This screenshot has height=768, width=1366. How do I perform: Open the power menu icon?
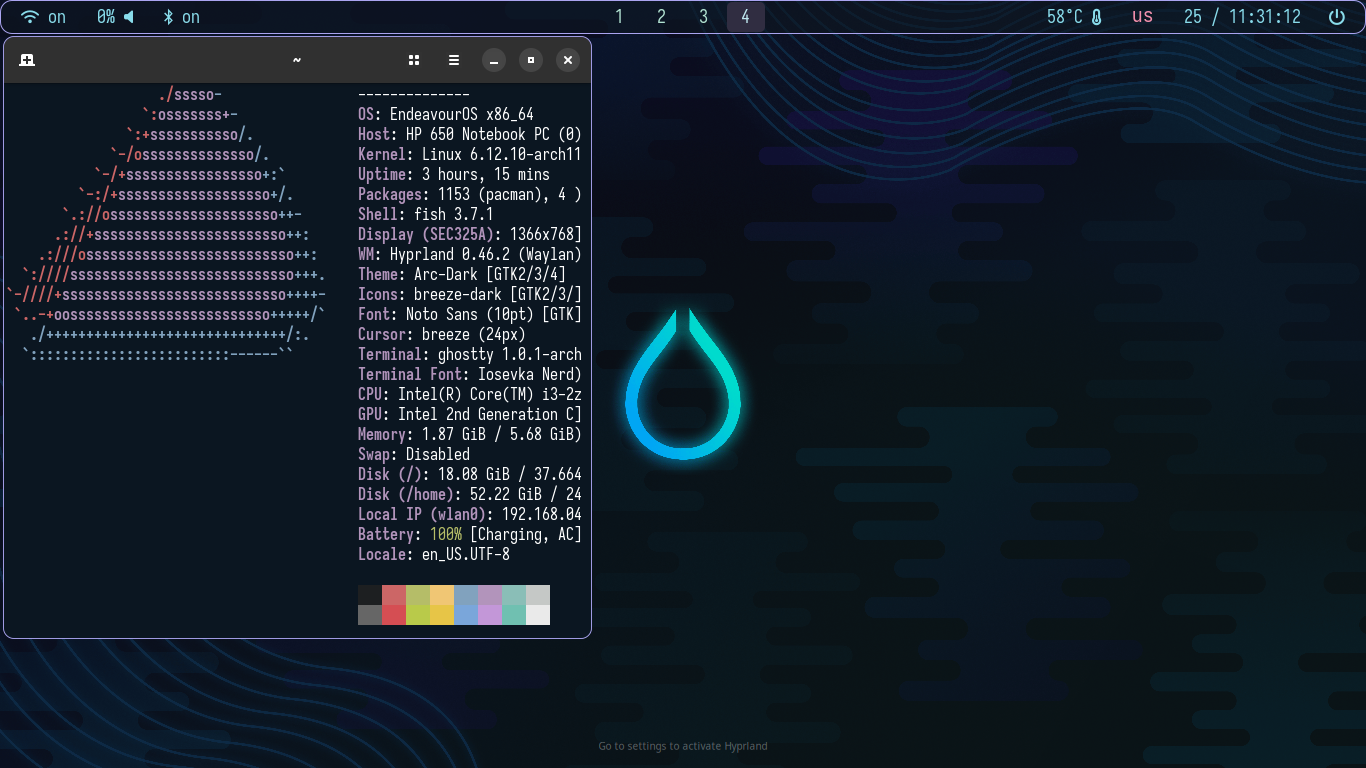pyautogui.click(x=1336, y=17)
